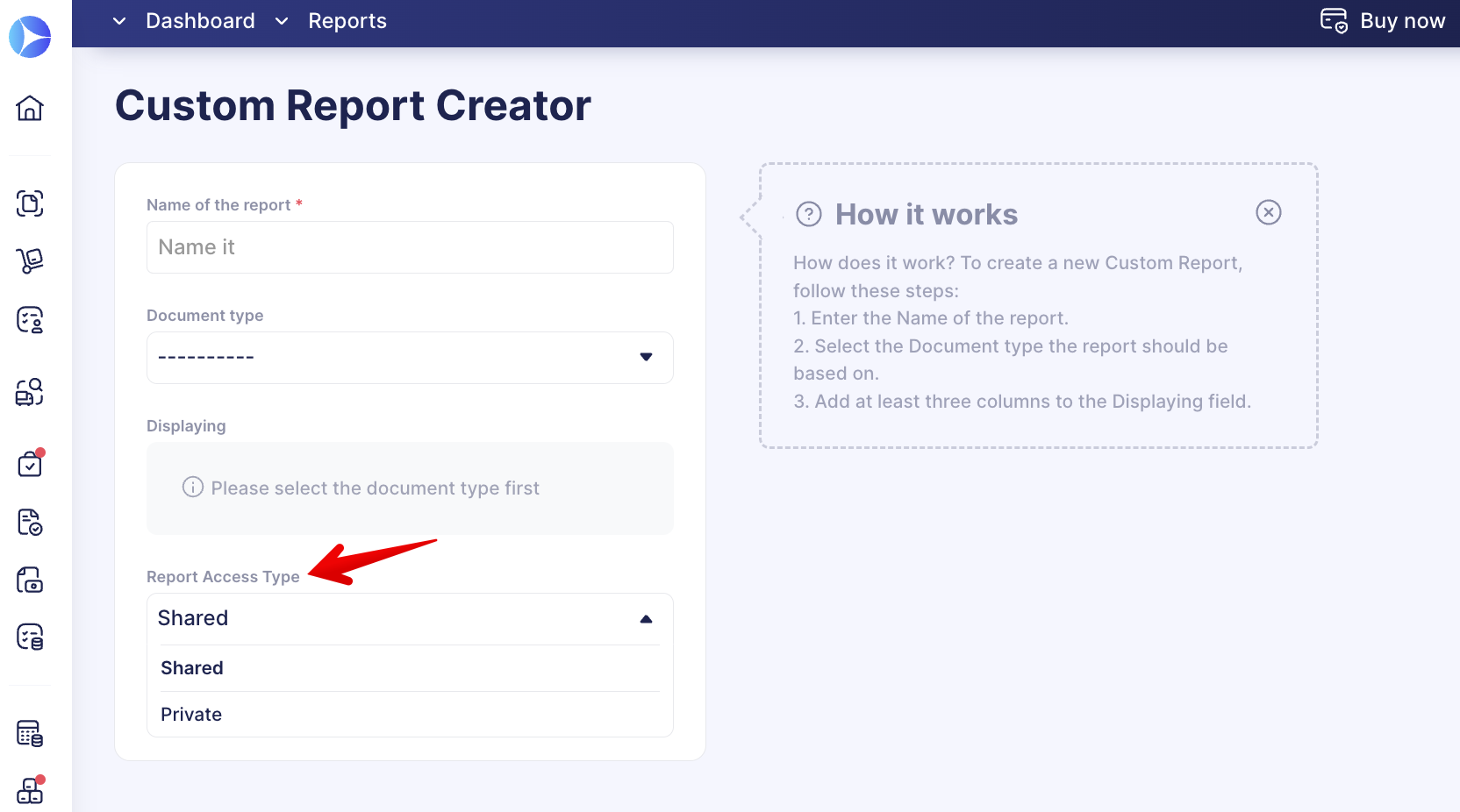
Task: Click the Dashboard breadcrumb
Action: (200, 21)
